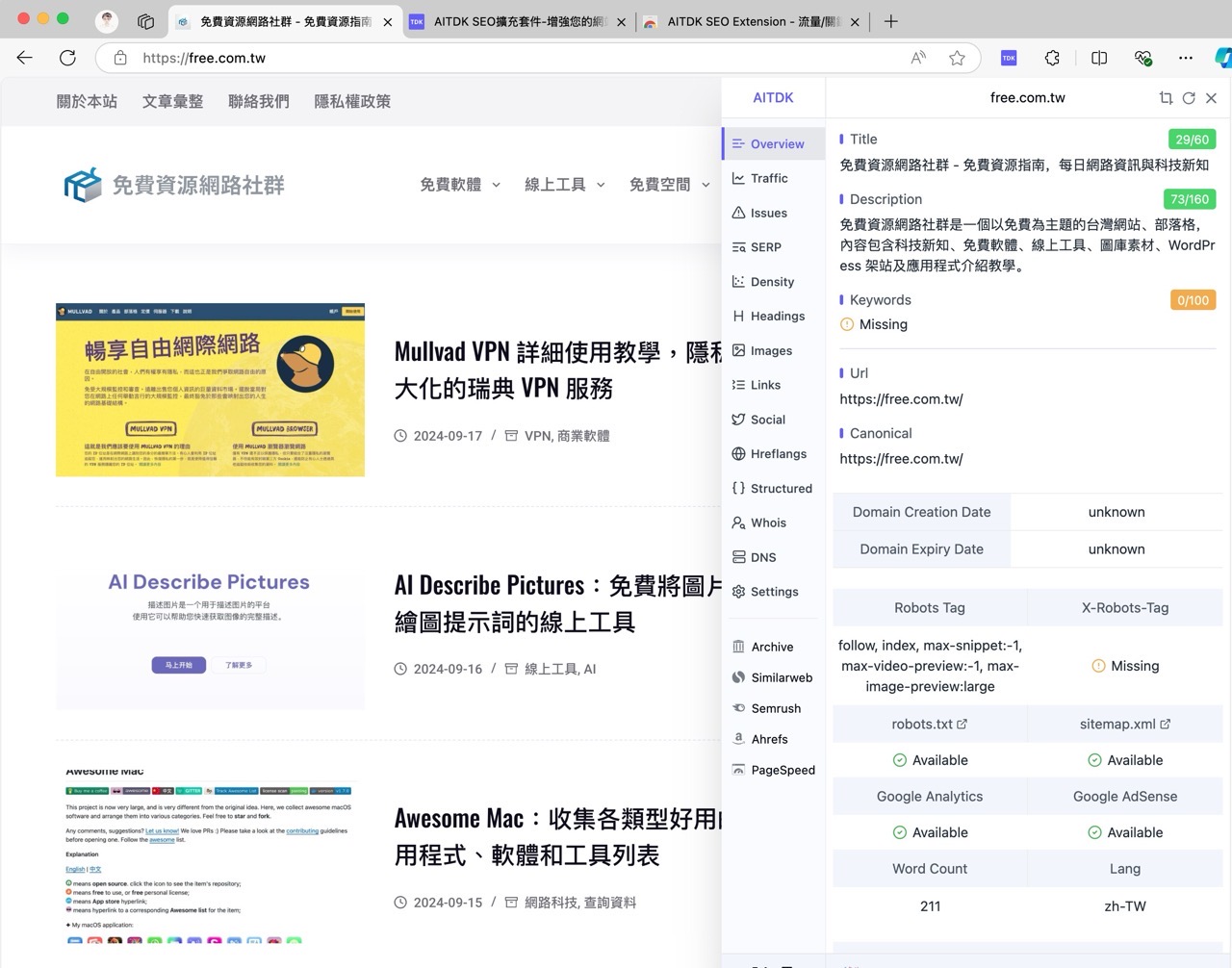Switch to AITDK SEO擴充套件 tab

pyautogui.click(x=517, y=21)
